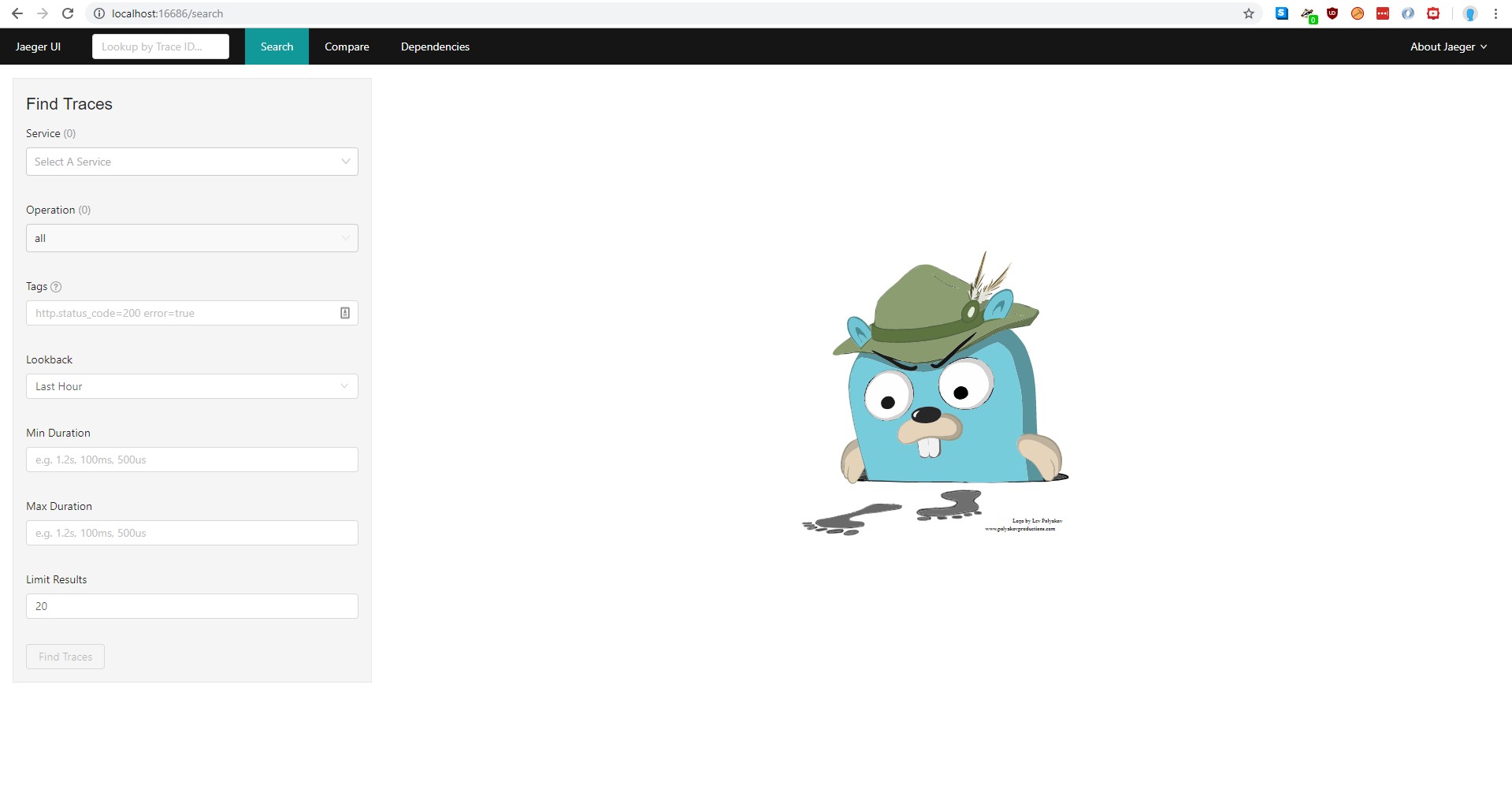Open the Select A Service dropdown

point(191,162)
